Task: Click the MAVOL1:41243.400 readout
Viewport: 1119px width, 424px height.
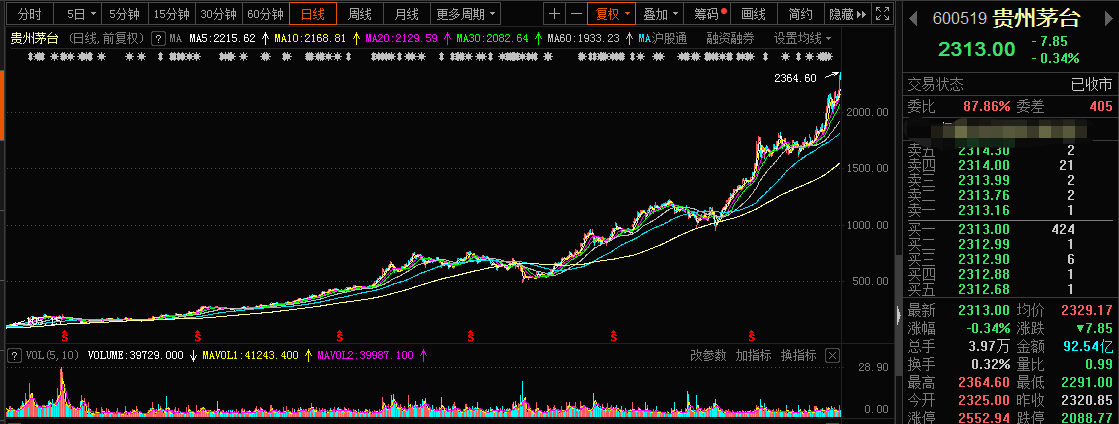Action: [250, 355]
